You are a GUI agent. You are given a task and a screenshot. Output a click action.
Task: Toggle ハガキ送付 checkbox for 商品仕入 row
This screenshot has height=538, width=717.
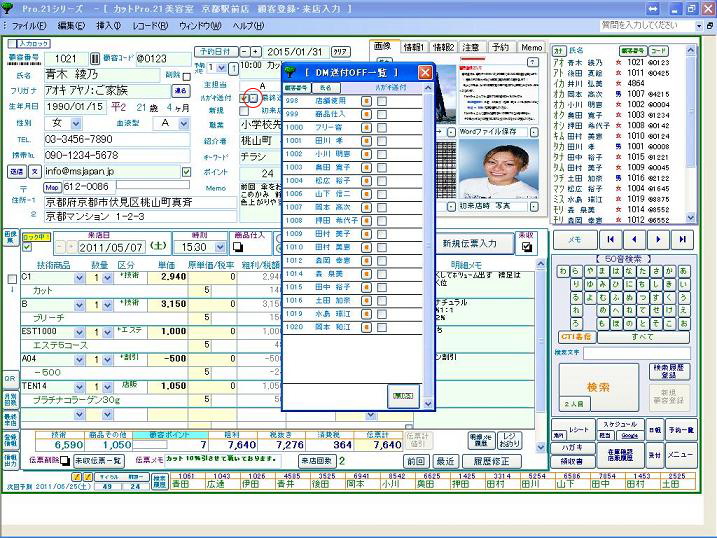tap(382, 114)
